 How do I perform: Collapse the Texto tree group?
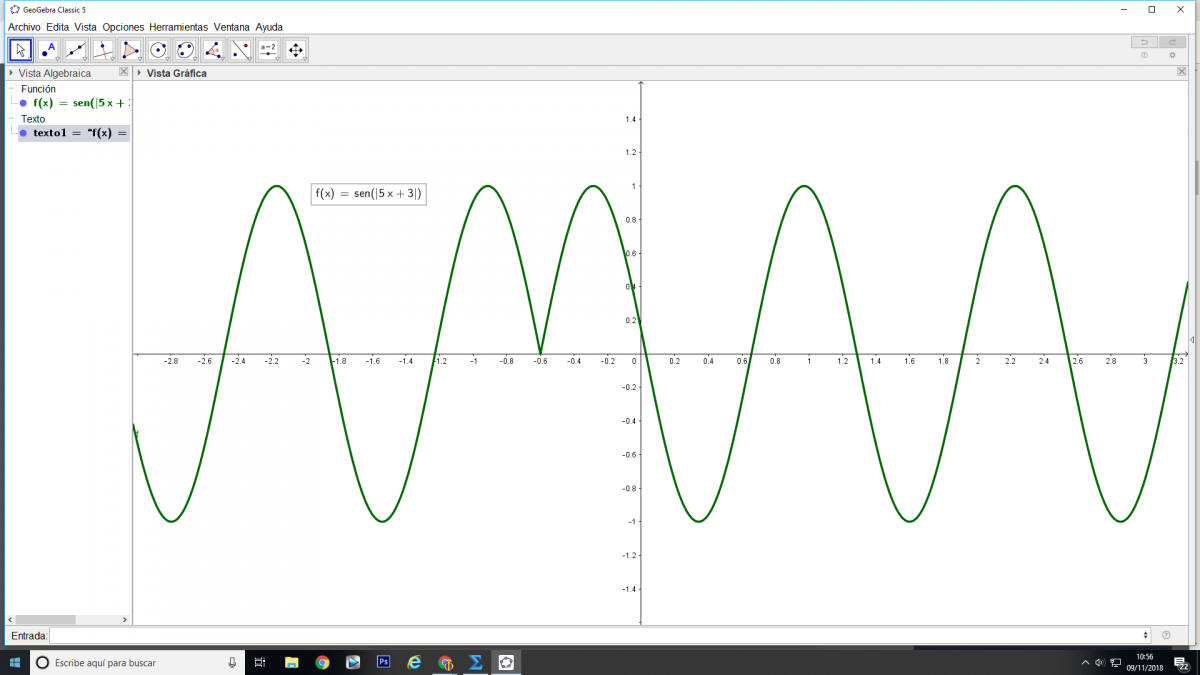tap(13, 119)
